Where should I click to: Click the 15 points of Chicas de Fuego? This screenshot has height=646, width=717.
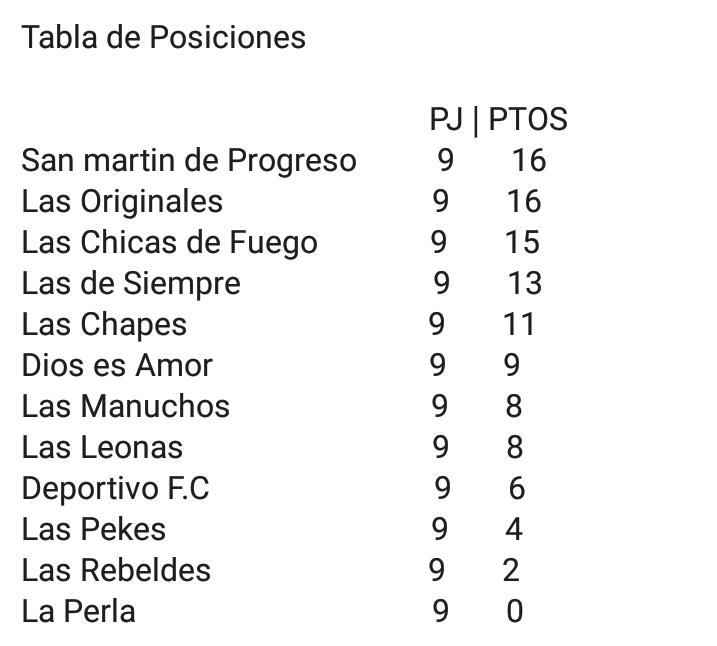[522, 242]
